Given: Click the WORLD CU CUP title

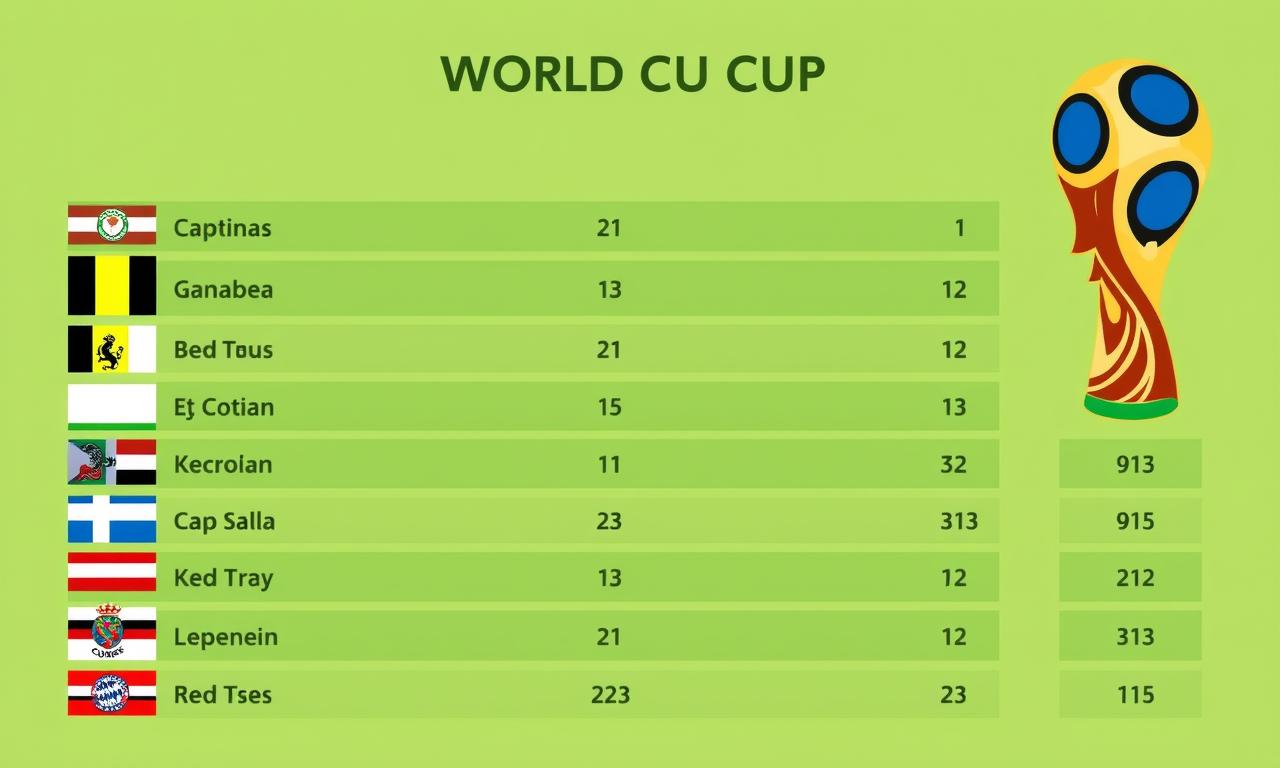Looking at the screenshot, I should pyautogui.click(x=633, y=74).
